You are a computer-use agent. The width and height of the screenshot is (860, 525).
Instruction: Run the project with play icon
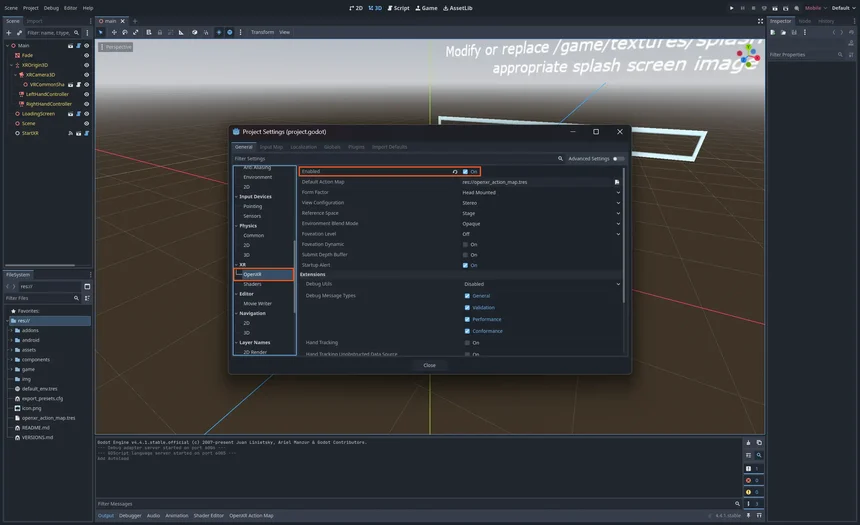coord(731,8)
